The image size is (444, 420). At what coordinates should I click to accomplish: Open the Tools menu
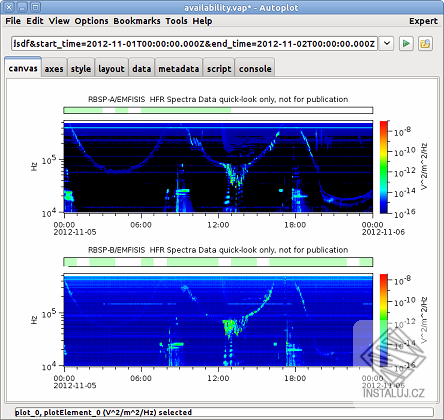(x=176, y=21)
